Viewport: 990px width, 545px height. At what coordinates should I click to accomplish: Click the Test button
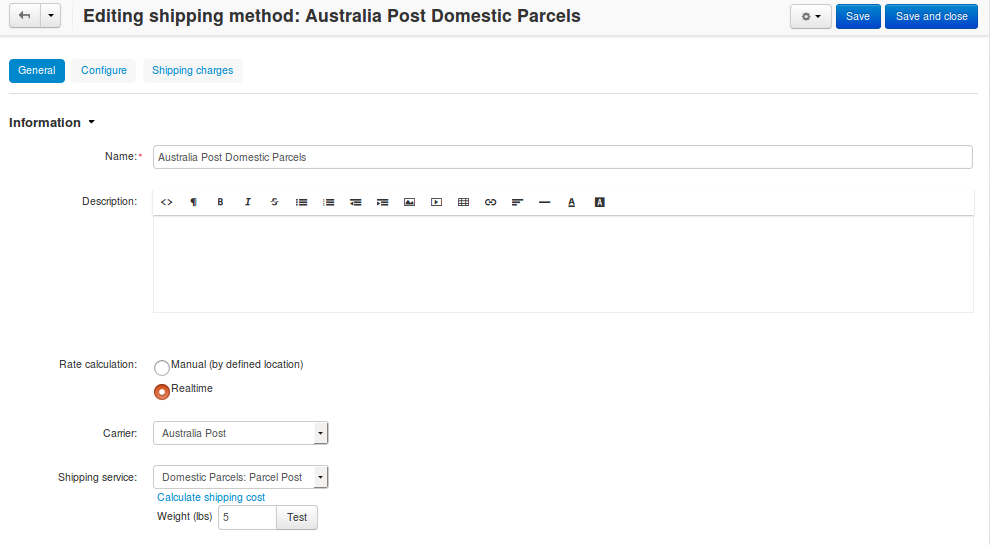[x=297, y=517]
